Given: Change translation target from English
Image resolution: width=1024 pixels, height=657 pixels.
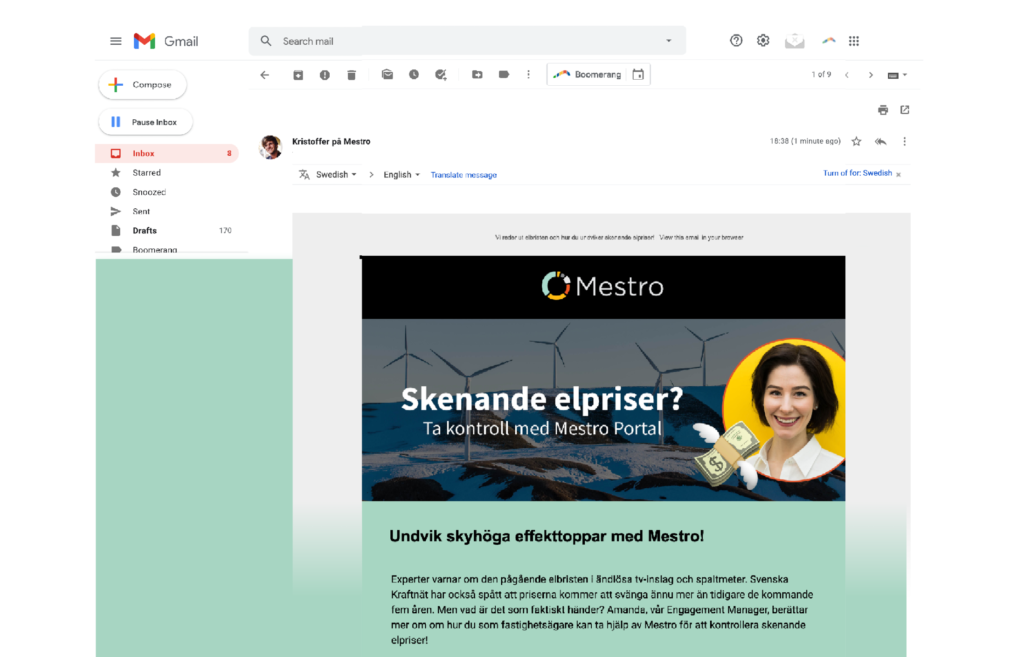Looking at the screenshot, I should click(x=398, y=174).
